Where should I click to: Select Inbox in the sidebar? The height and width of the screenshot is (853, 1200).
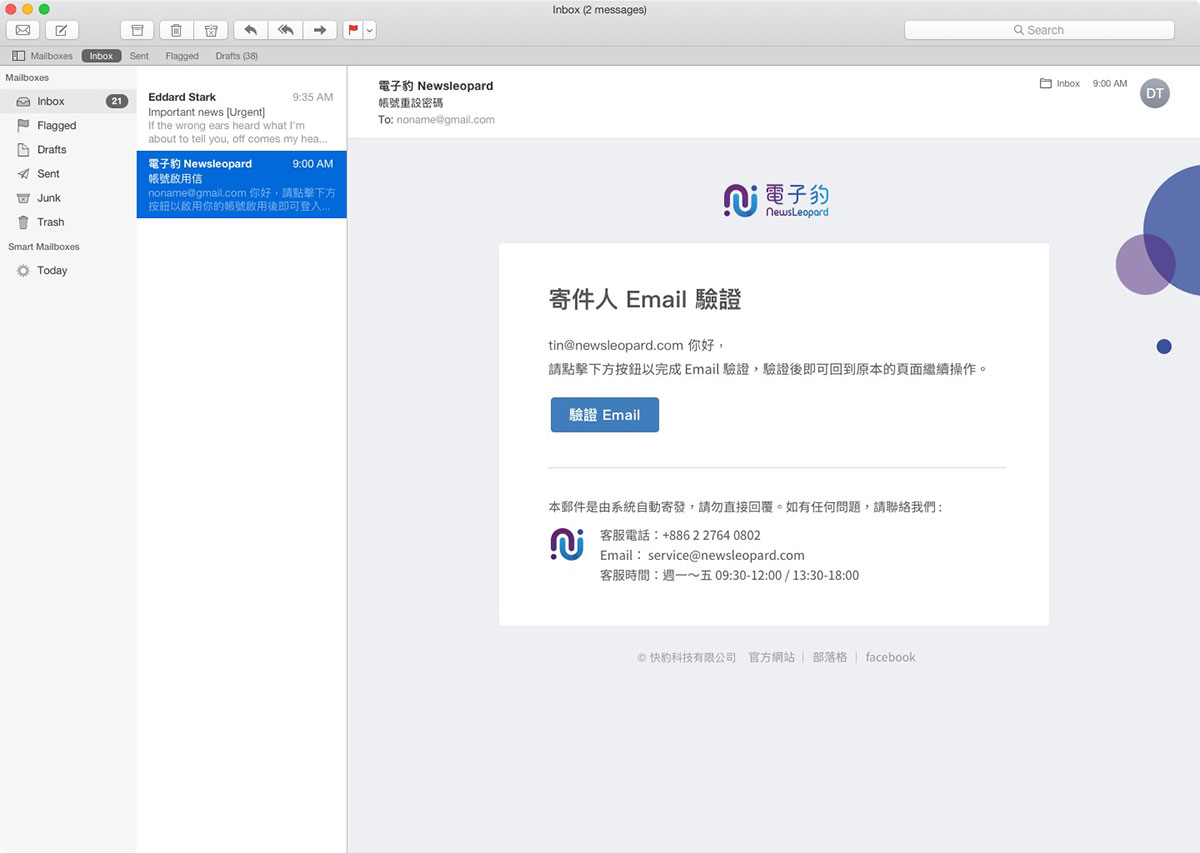pos(68,101)
